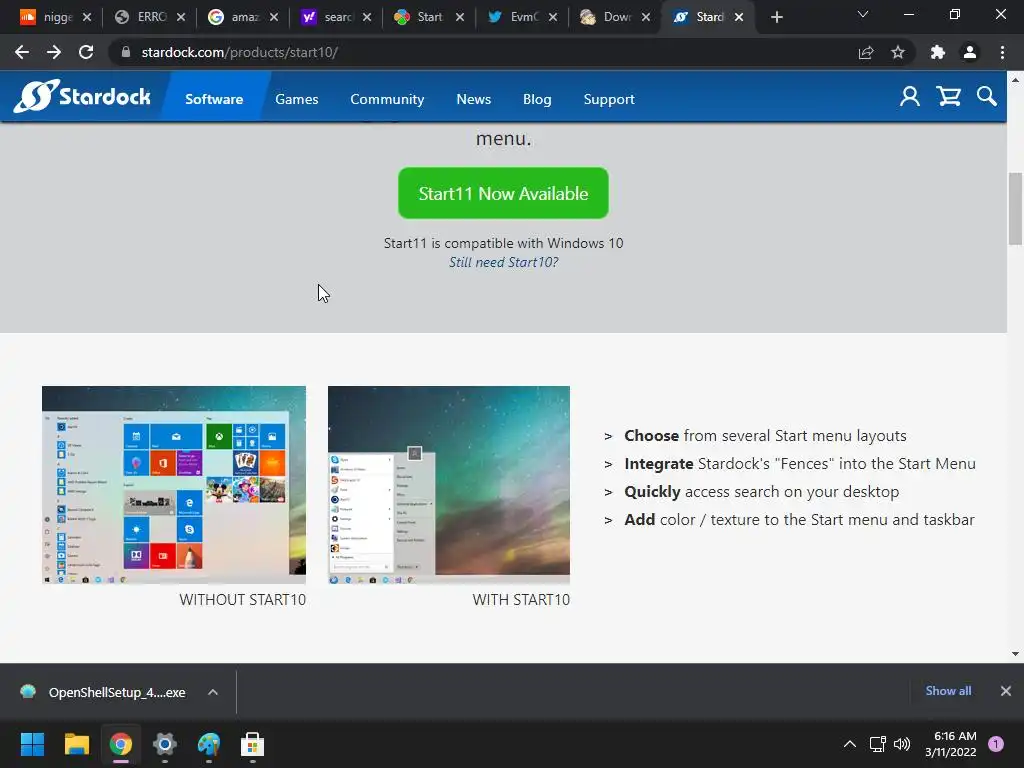Follow the Still need Start10? link
1024x768 pixels.
pos(504,262)
